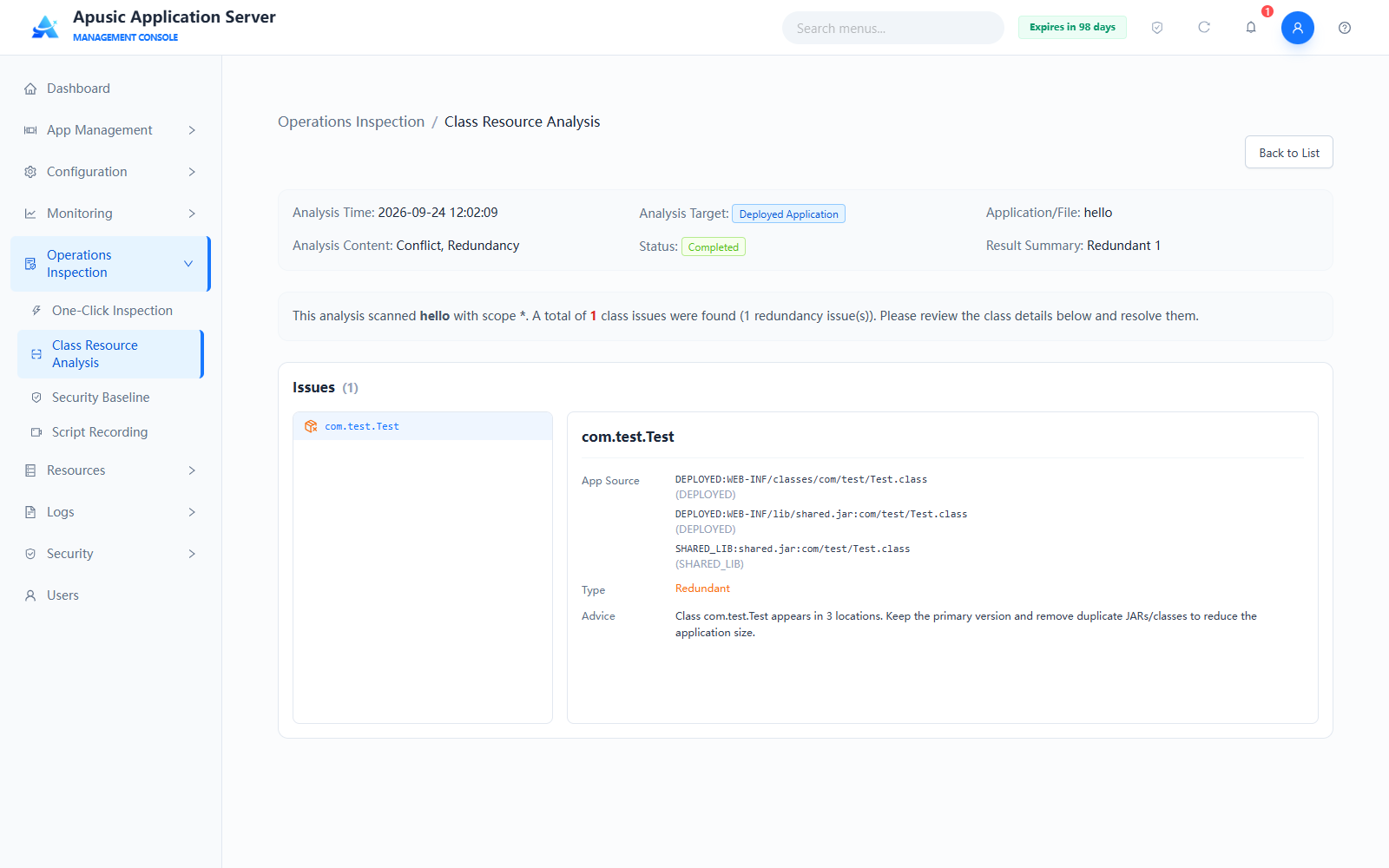Focus the Search menus input field
Image resolution: width=1389 pixels, height=868 pixels.
[x=893, y=28]
